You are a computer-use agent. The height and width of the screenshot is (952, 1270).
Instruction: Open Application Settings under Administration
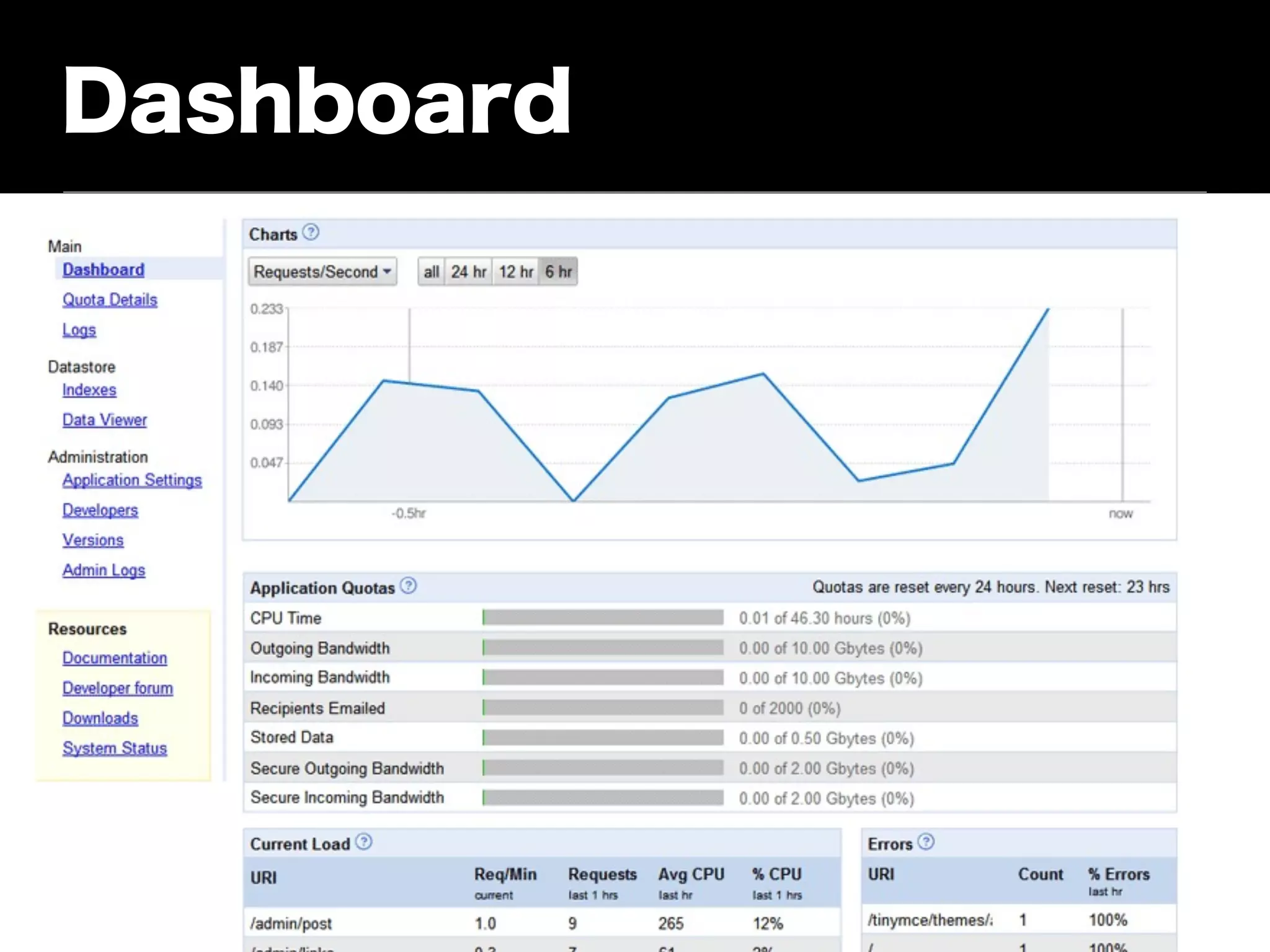click(132, 480)
